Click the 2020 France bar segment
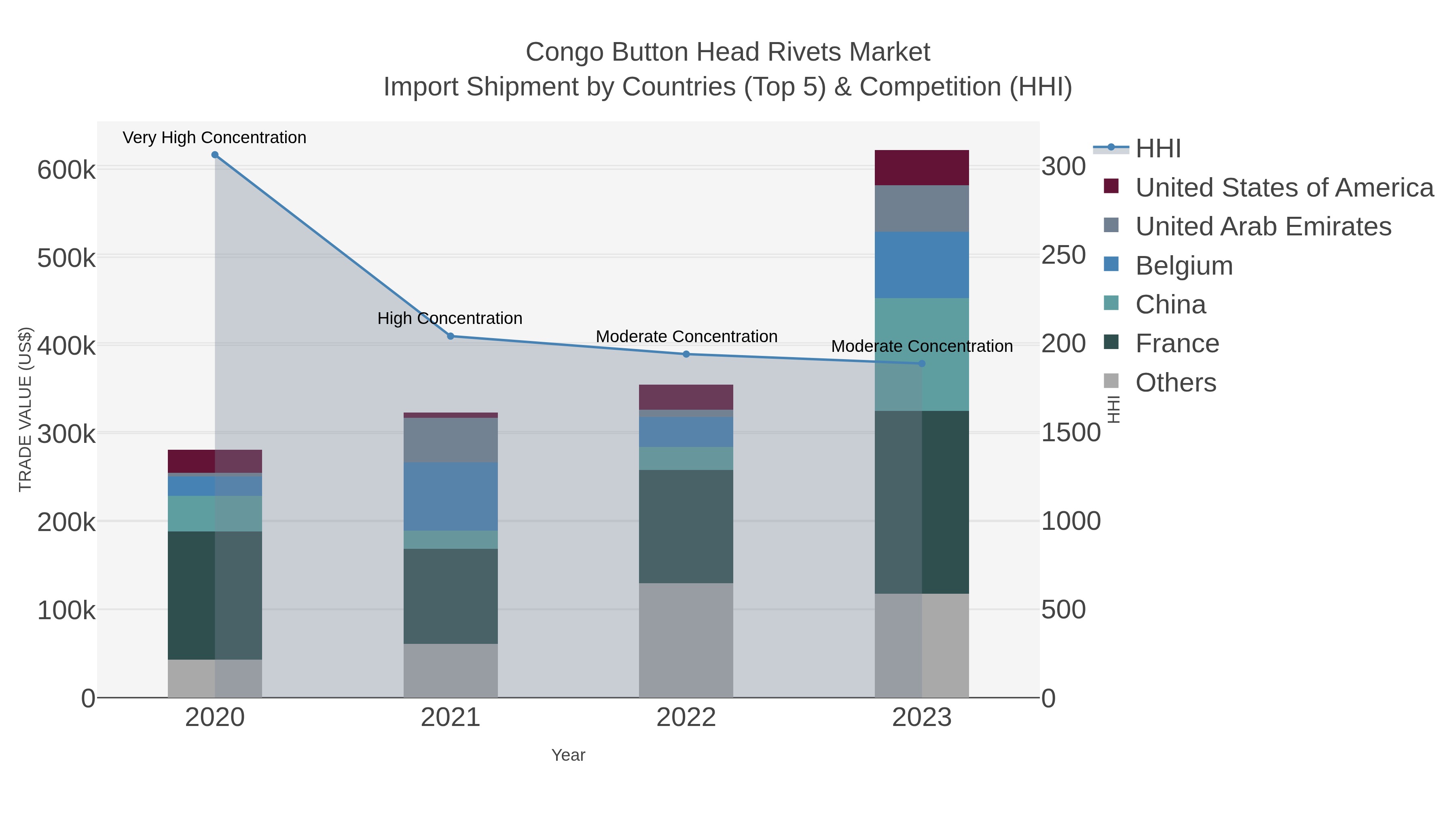1456x819 pixels. 215,595
